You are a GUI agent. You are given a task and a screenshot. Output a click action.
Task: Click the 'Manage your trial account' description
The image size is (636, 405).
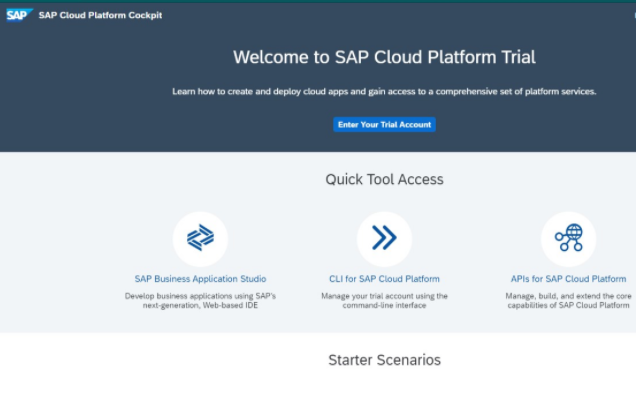click(384, 296)
